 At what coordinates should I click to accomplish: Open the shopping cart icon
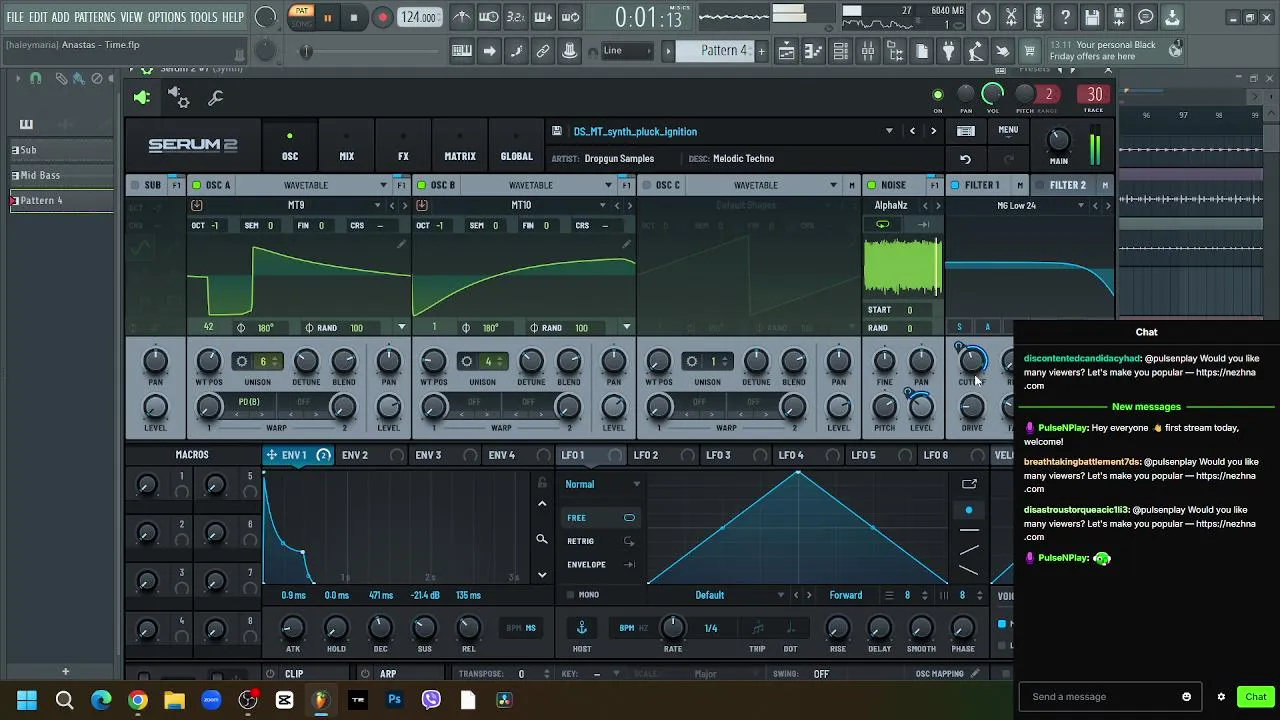[x=1030, y=51]
